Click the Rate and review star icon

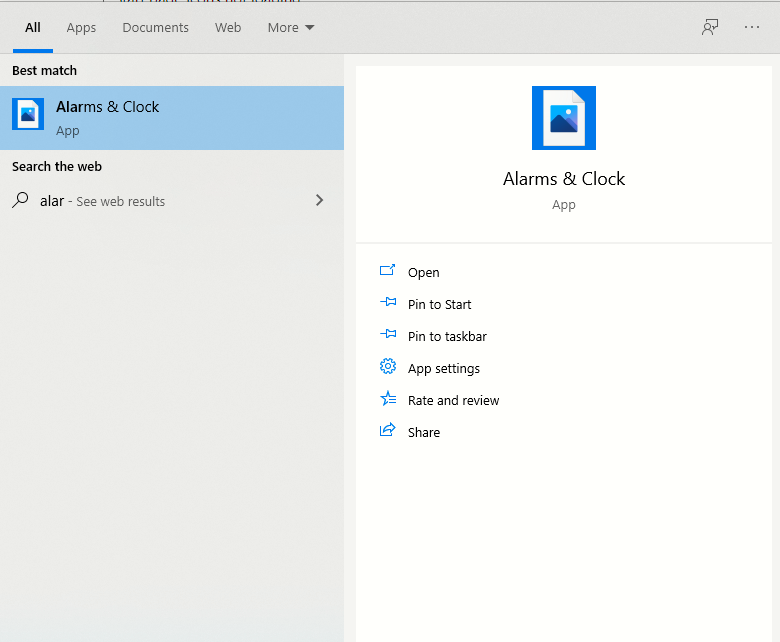pos(388,400)
